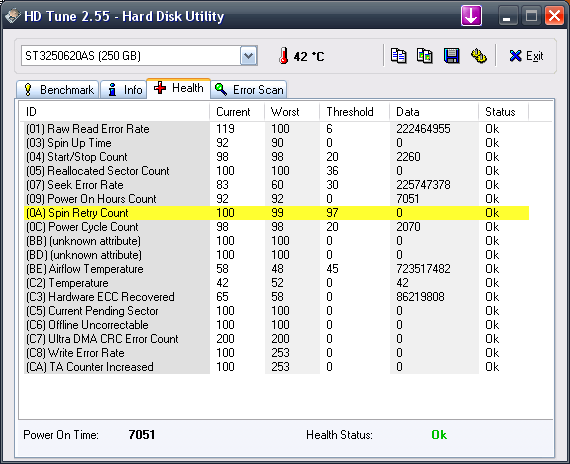Click the thermometer temperature icon
Viewport: 570px width, 464px height.
(x=284, y=56)
